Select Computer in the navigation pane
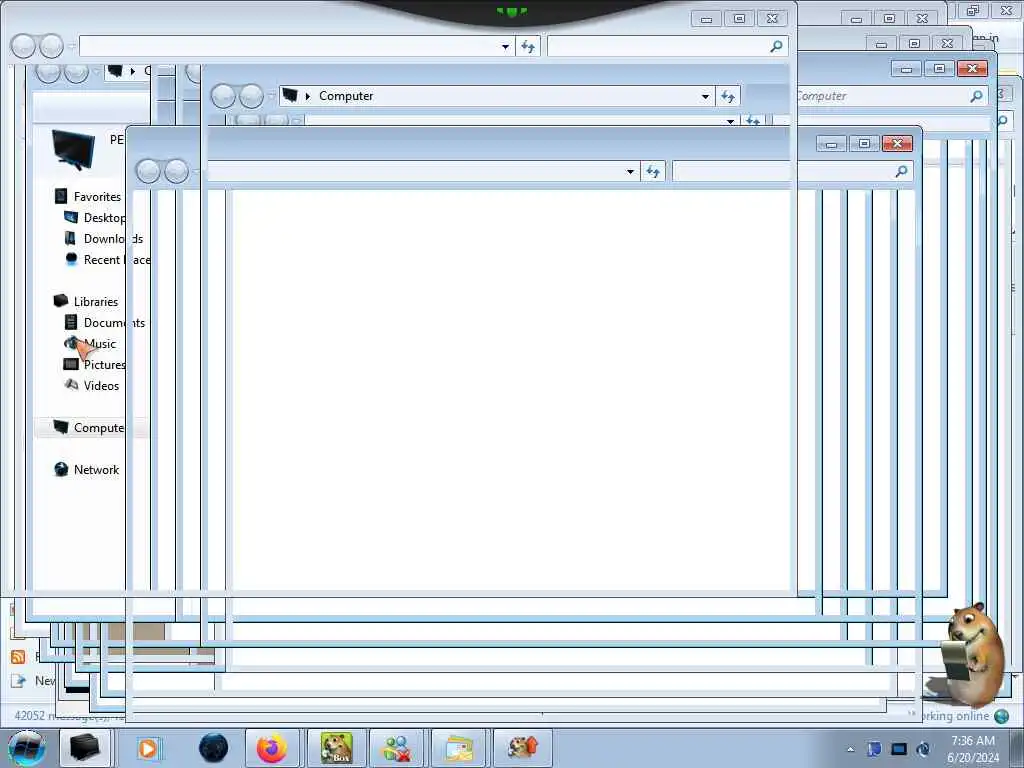The height and width of the screenshot is (768, 1024). pos(89,428)
